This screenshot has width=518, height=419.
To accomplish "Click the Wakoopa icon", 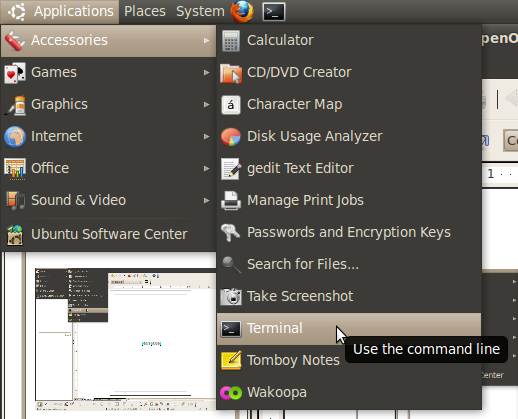I will 231,392.
